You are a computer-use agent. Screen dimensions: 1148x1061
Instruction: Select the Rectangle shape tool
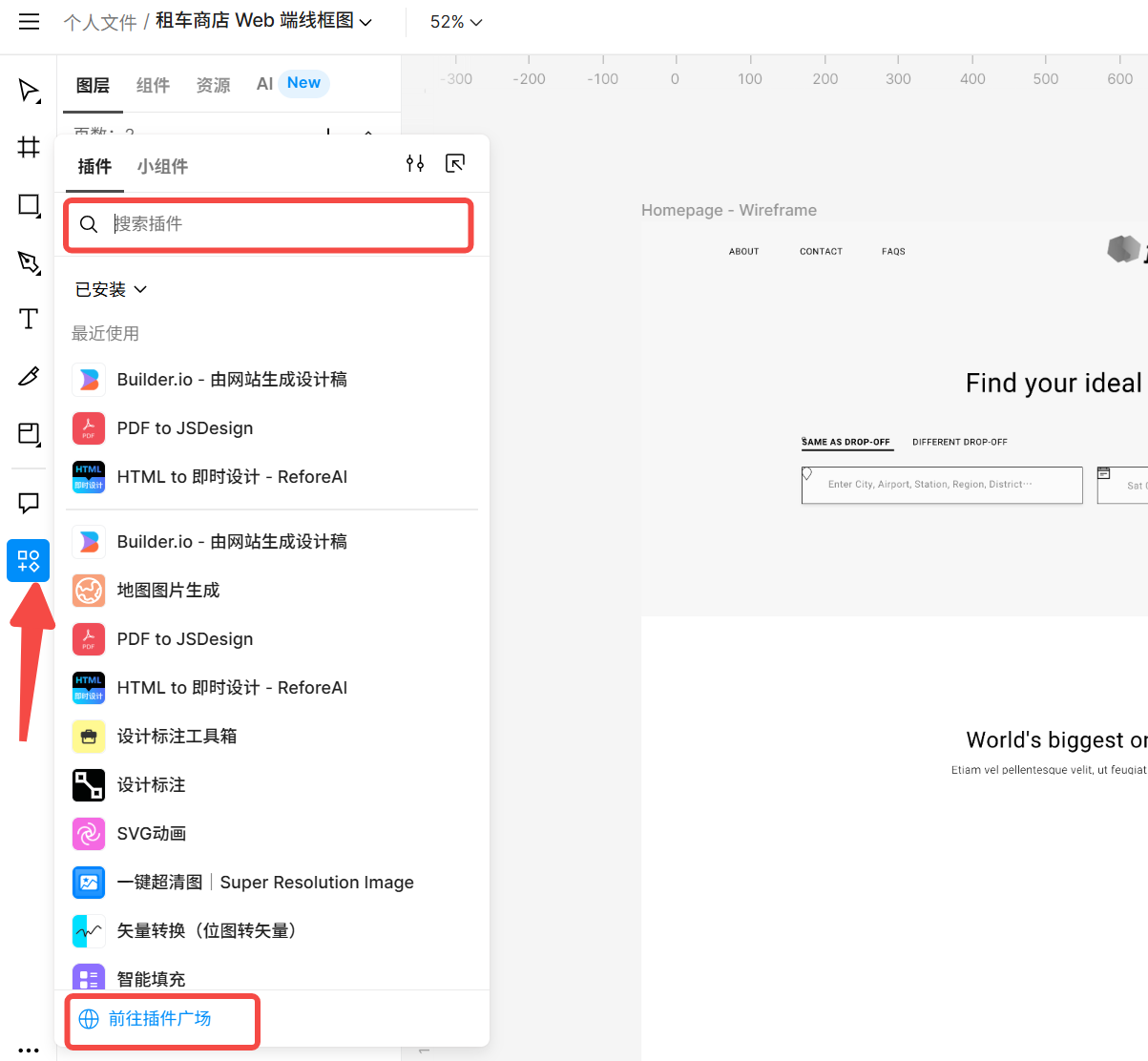28,205
